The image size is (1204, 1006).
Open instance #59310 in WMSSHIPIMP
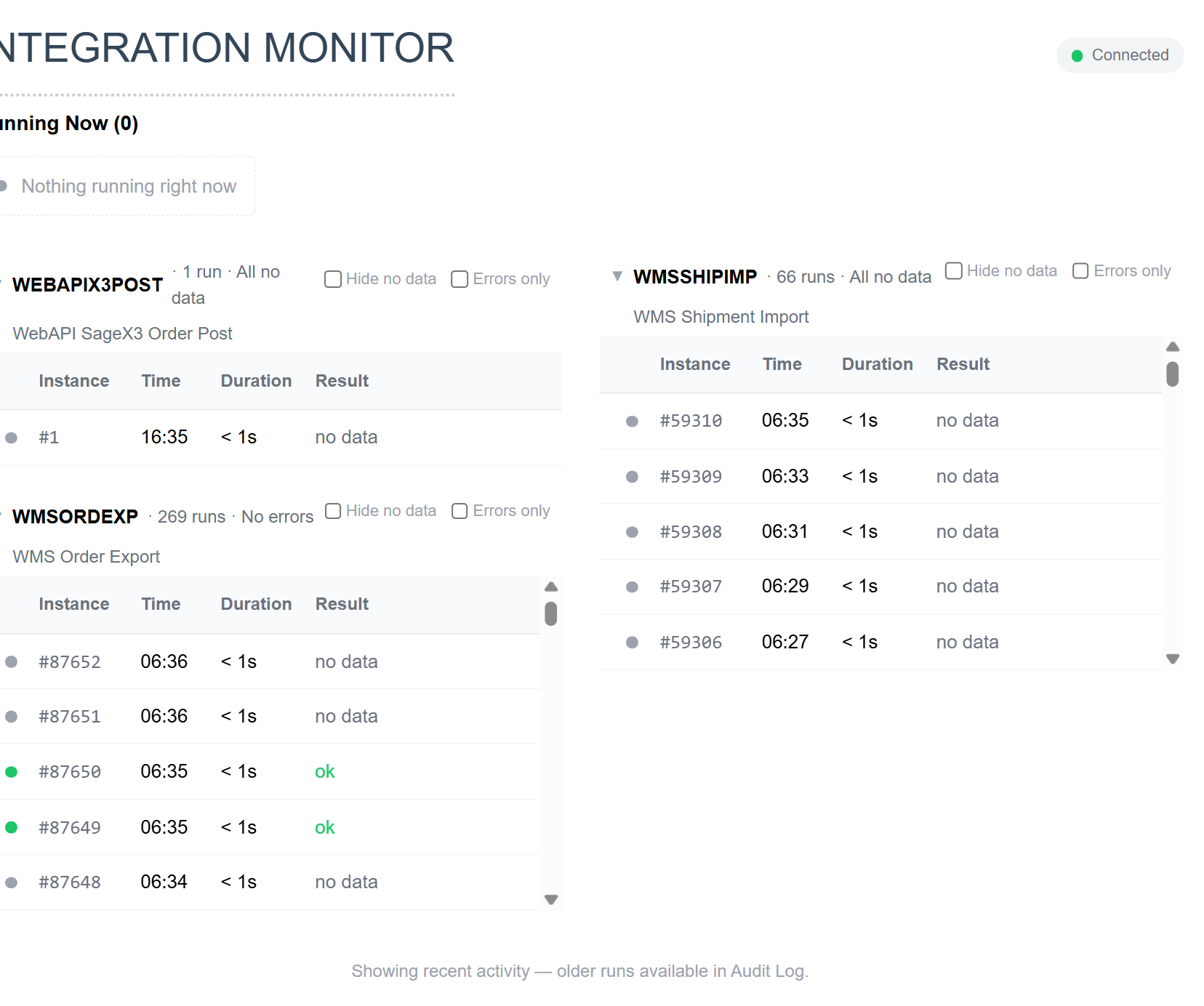click(691, 421)
